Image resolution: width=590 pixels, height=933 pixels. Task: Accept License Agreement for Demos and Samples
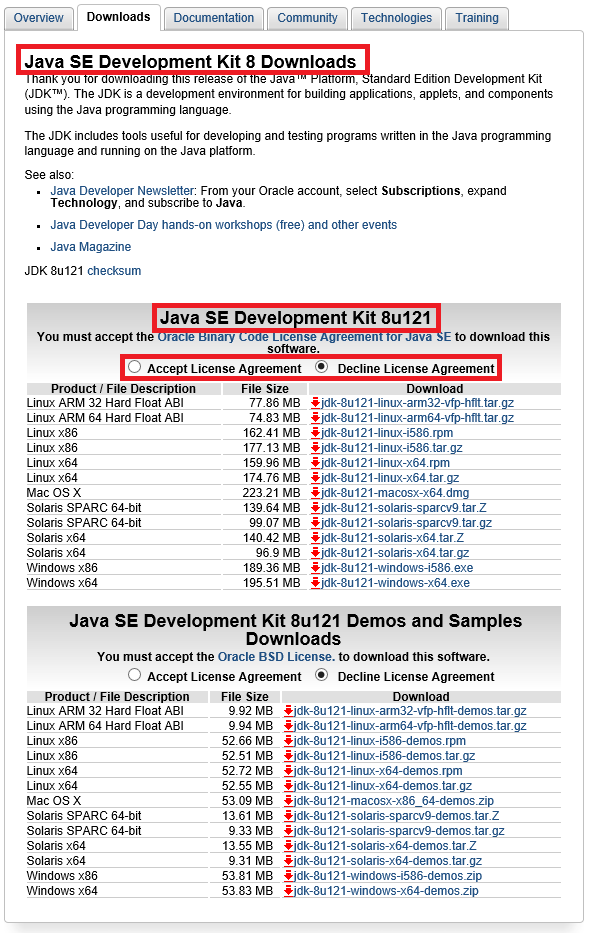pos(134,675)
